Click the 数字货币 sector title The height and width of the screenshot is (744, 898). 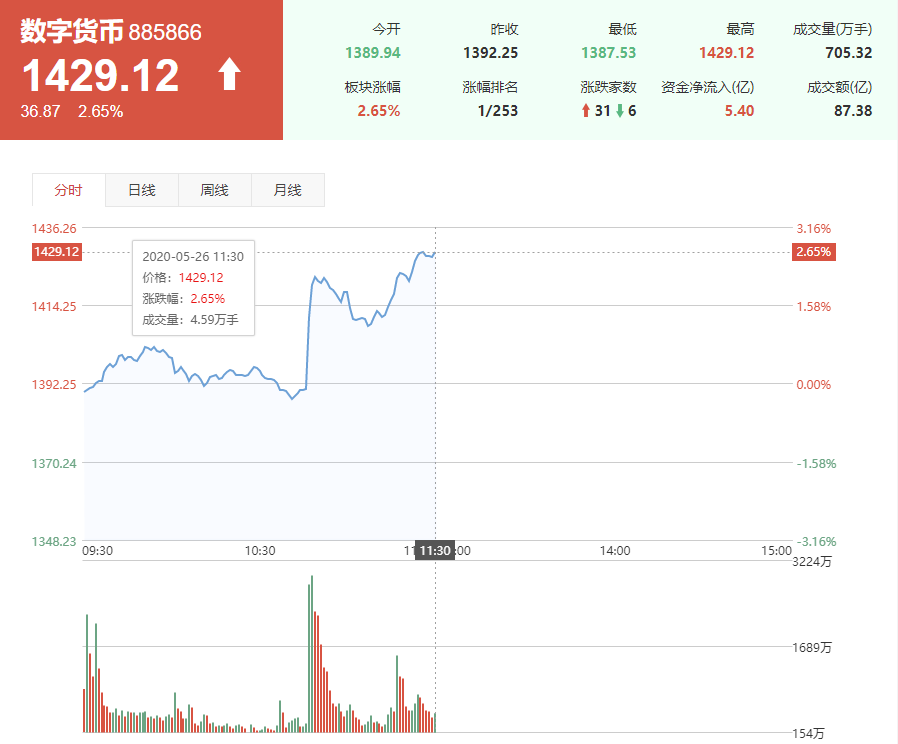pos(72,32)
